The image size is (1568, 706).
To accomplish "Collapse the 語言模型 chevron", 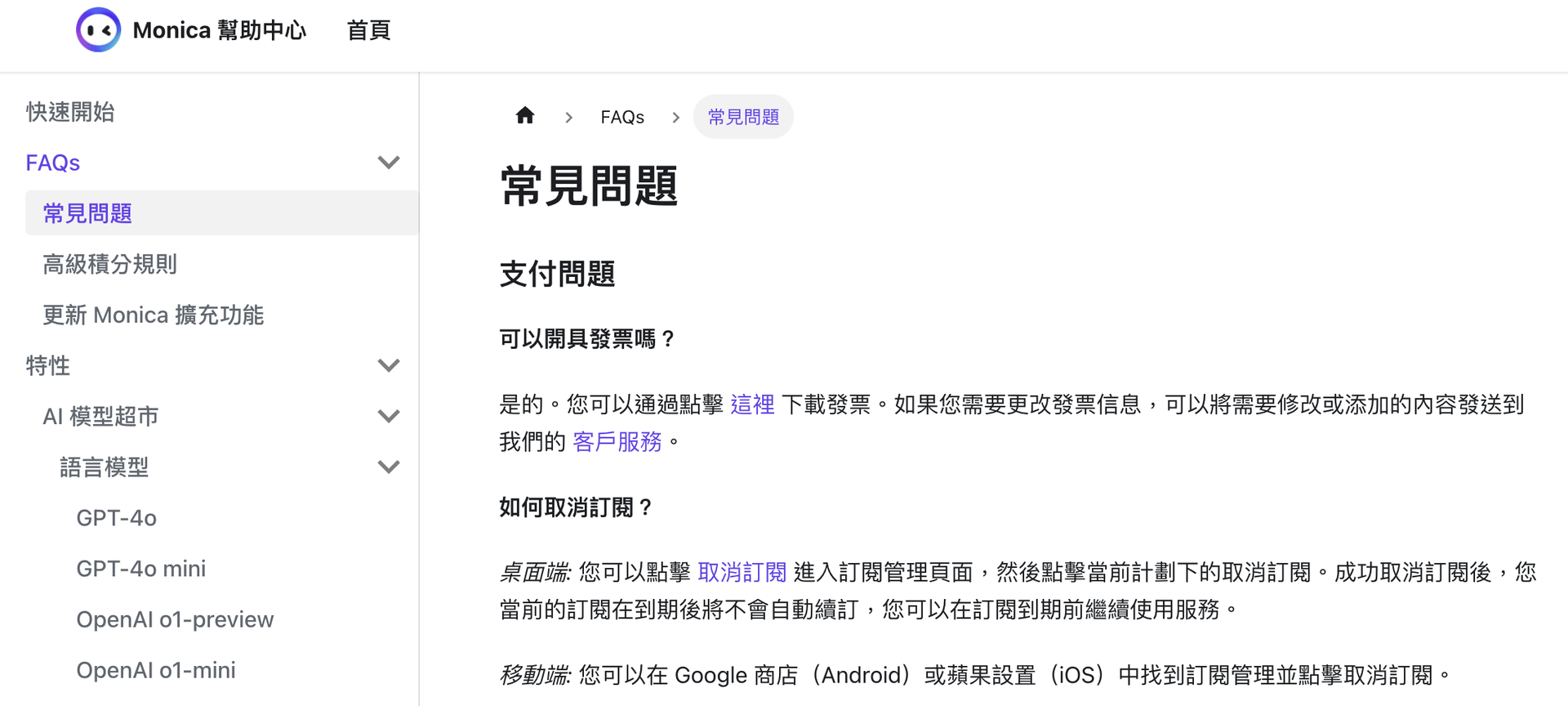I will pos(389,467).
